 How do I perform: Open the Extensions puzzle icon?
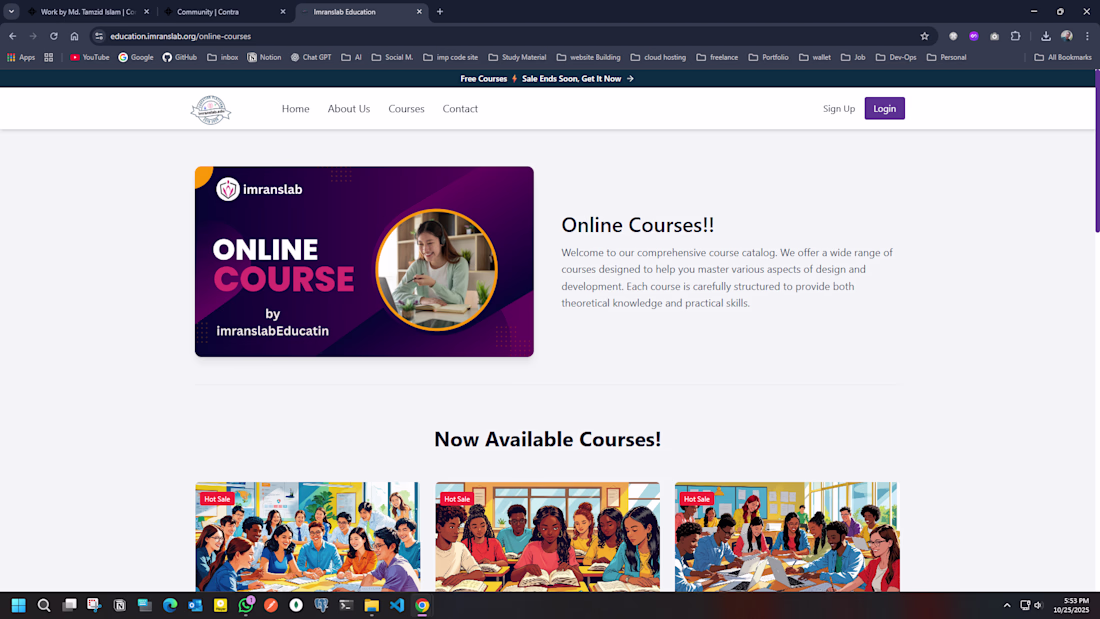(1015, 36)
